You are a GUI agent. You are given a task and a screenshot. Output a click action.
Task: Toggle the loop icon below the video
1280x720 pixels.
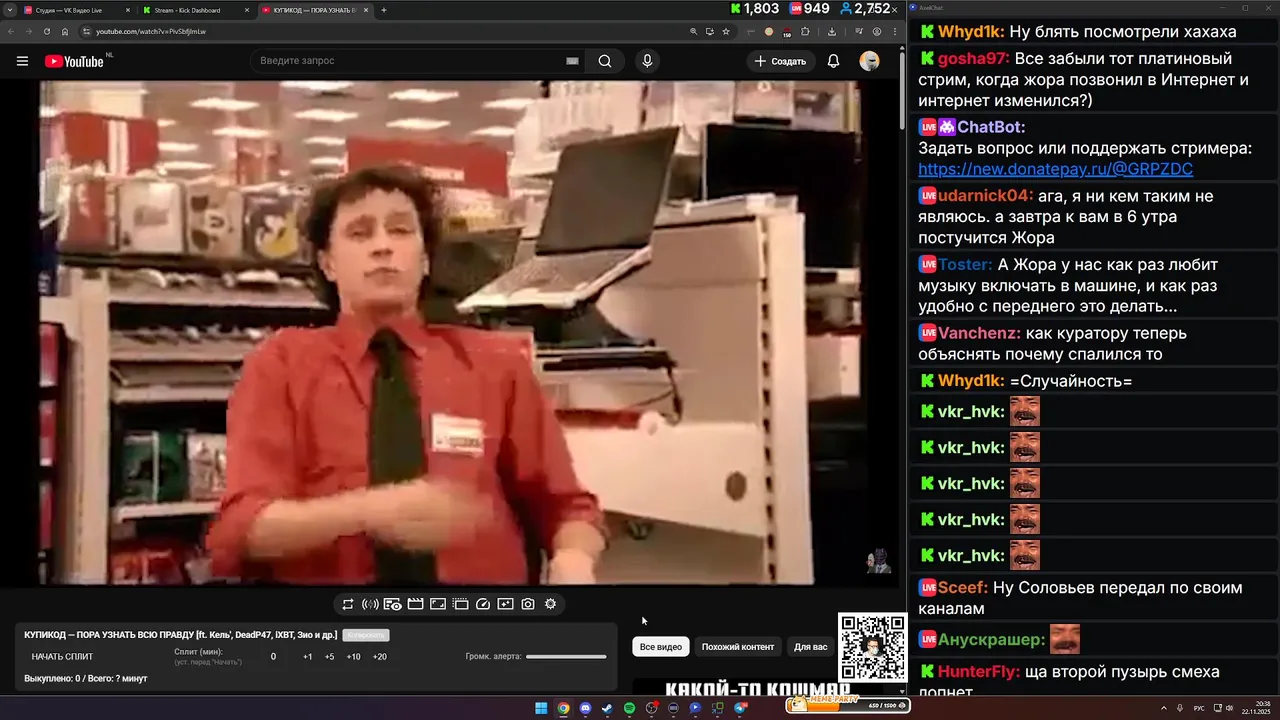(x=348, y=604)
